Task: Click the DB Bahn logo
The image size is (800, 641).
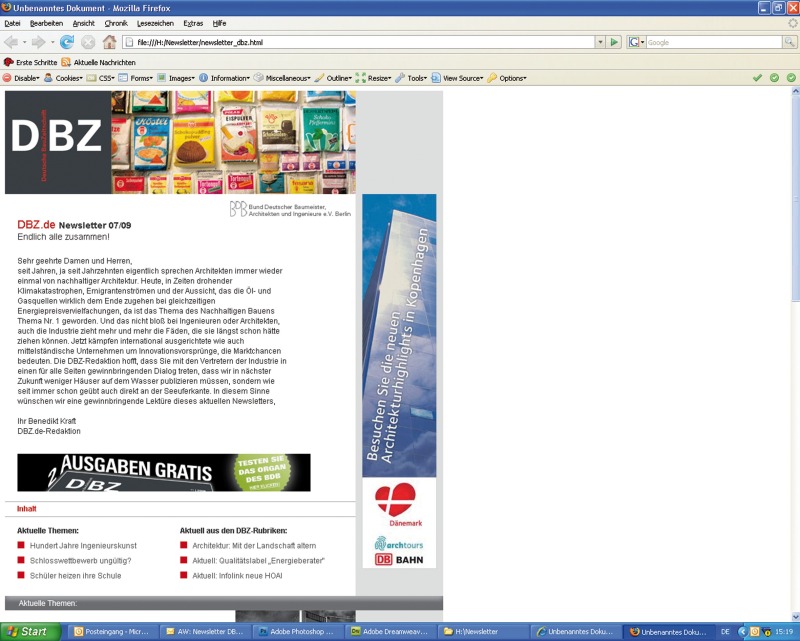Action: (399, 560)
